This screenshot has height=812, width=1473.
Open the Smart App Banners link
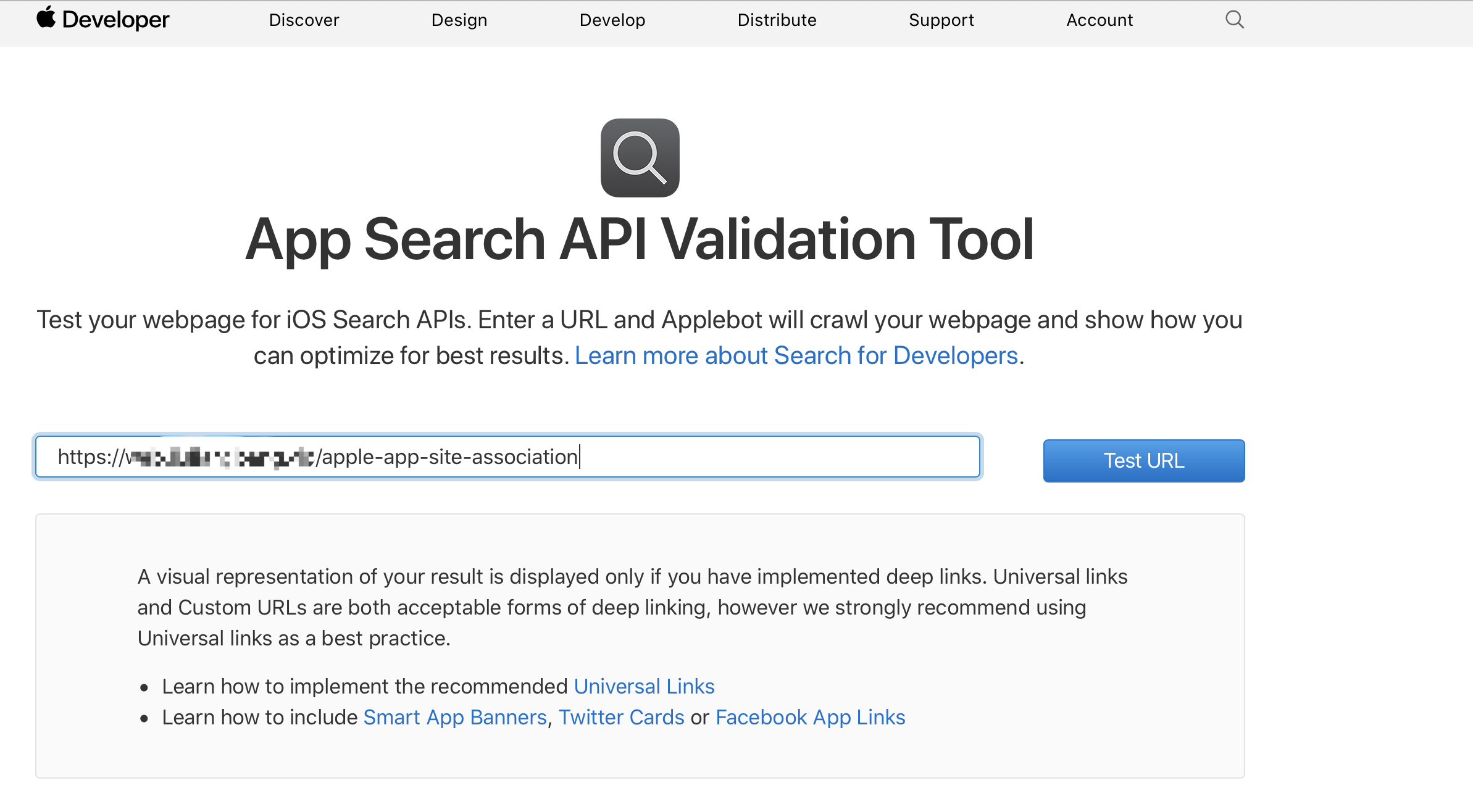[455, 717]
